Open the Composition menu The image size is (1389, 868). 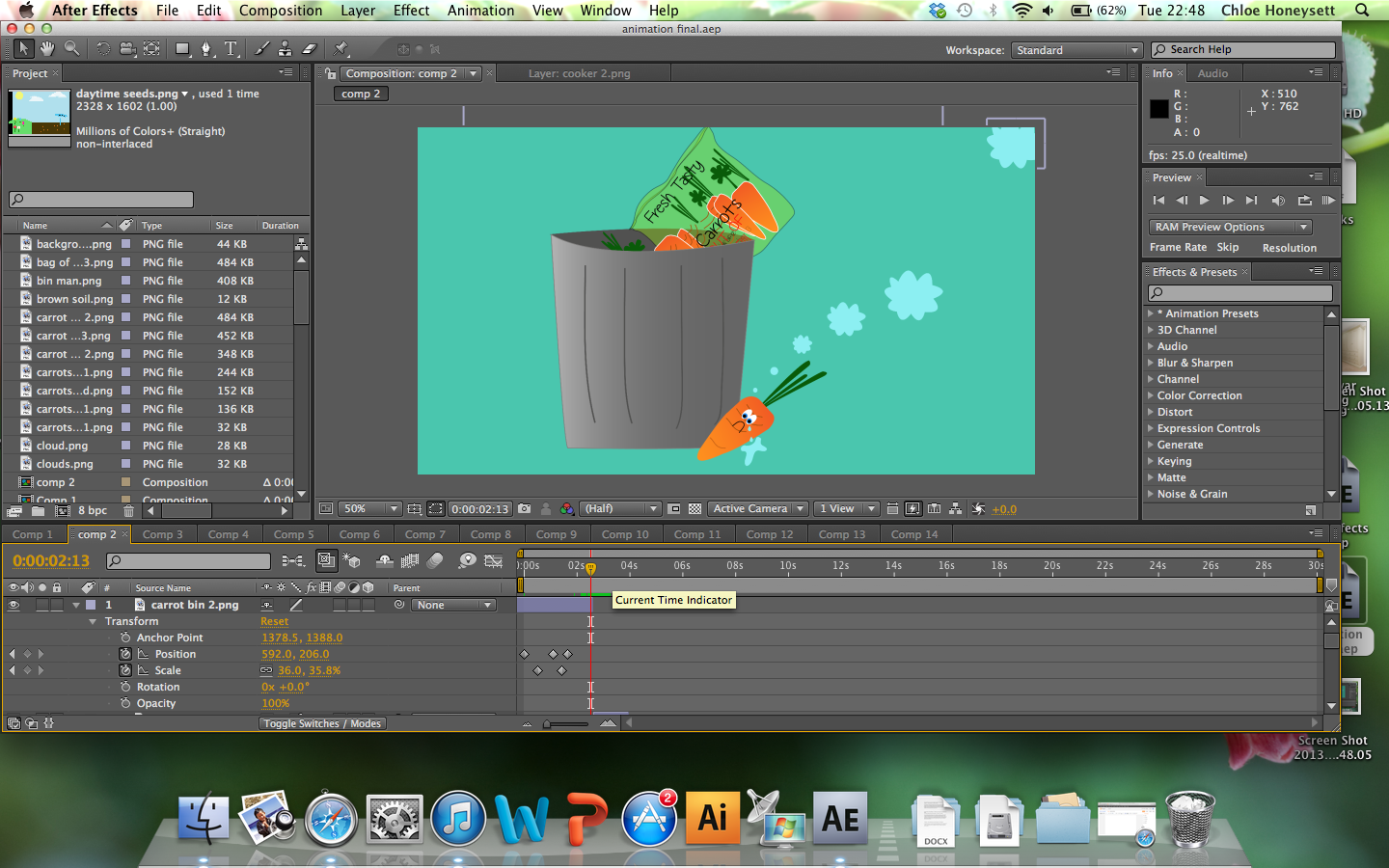pyautogui.click(x=281, y=11)
